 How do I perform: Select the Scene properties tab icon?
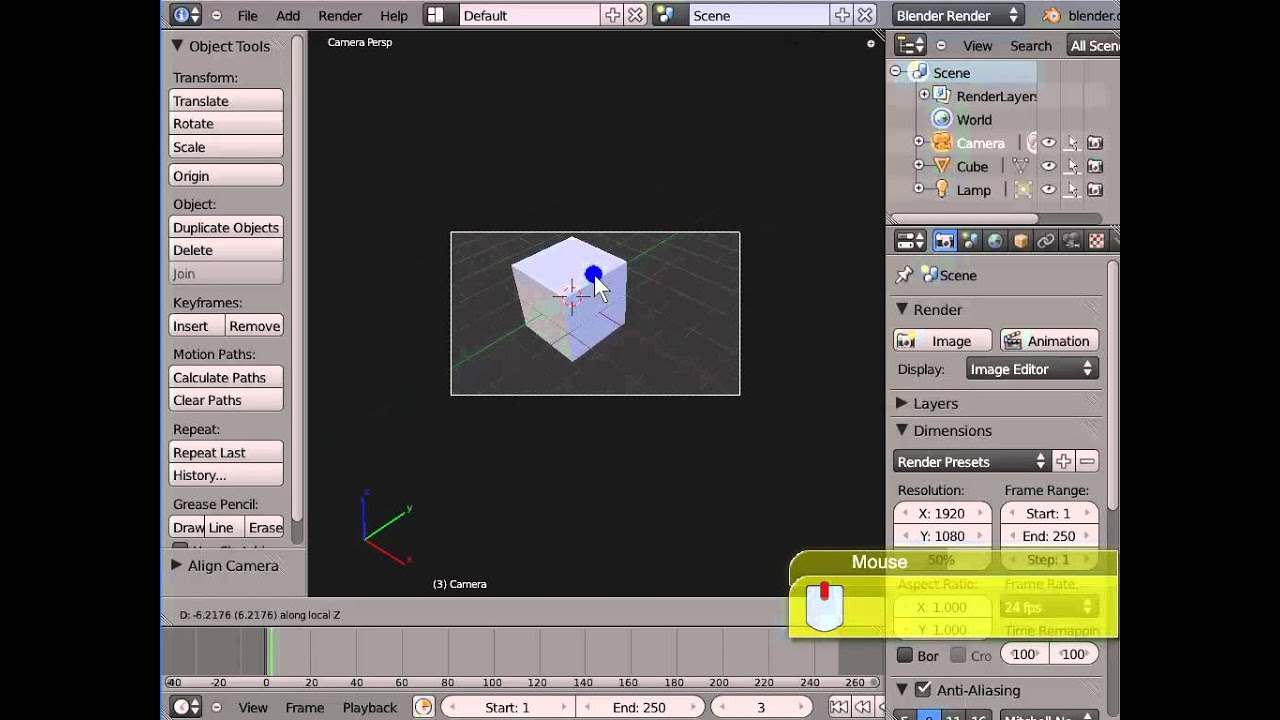pos(970,241)
